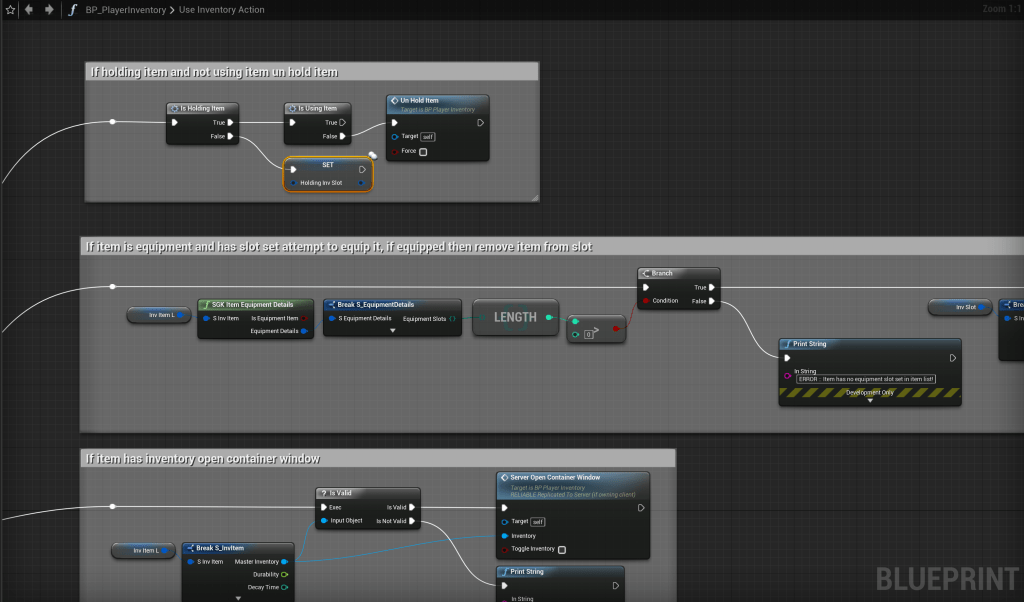Click the Is Valid node question-mark icon

pyautogui.click(x=324, y=493)
